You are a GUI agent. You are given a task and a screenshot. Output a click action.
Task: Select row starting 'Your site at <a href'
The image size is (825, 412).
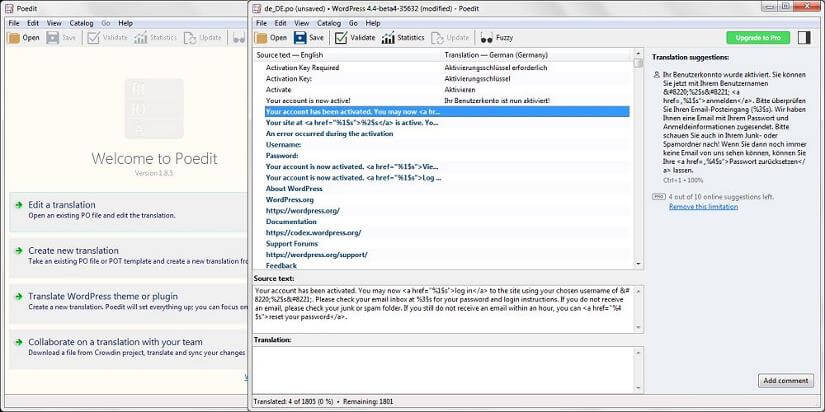coord(447,123)
